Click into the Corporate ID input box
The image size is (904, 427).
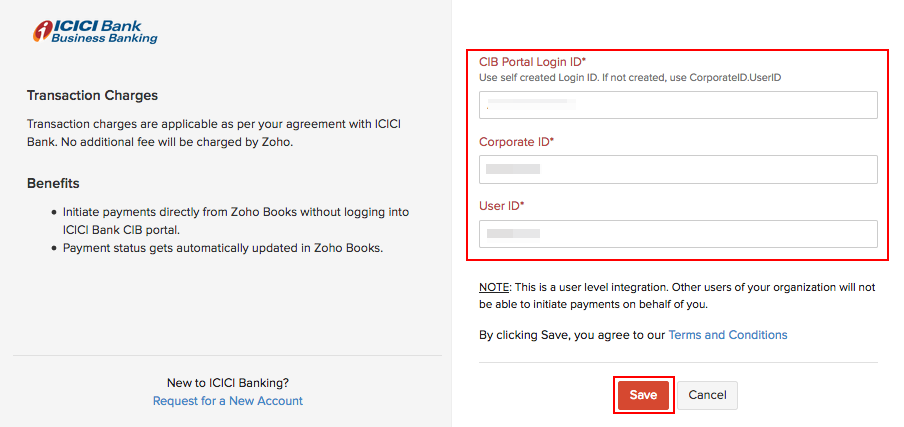(677, 169)
